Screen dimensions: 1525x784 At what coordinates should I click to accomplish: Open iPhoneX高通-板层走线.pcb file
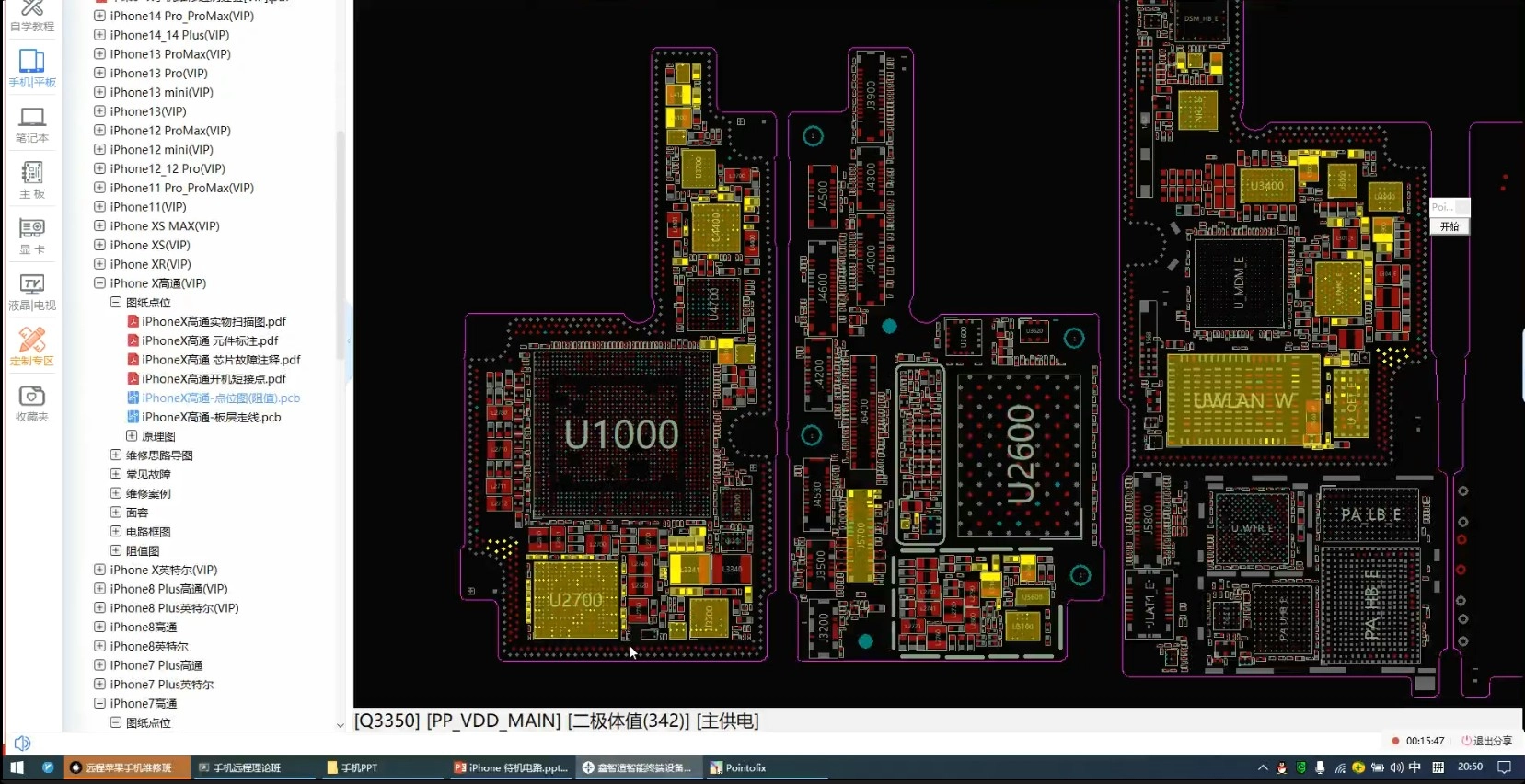tap(211, 417)
